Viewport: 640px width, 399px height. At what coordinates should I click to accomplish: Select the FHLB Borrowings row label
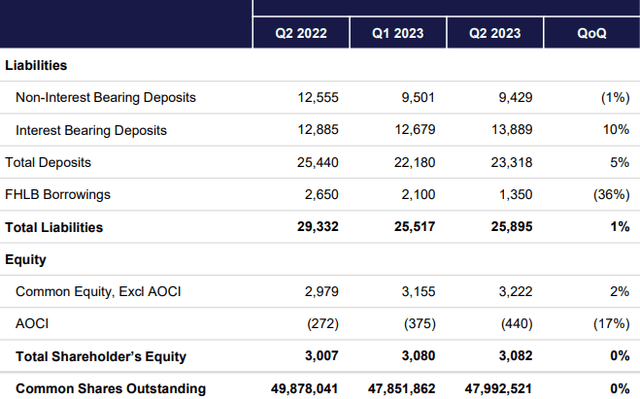click(x=58, y=195)
